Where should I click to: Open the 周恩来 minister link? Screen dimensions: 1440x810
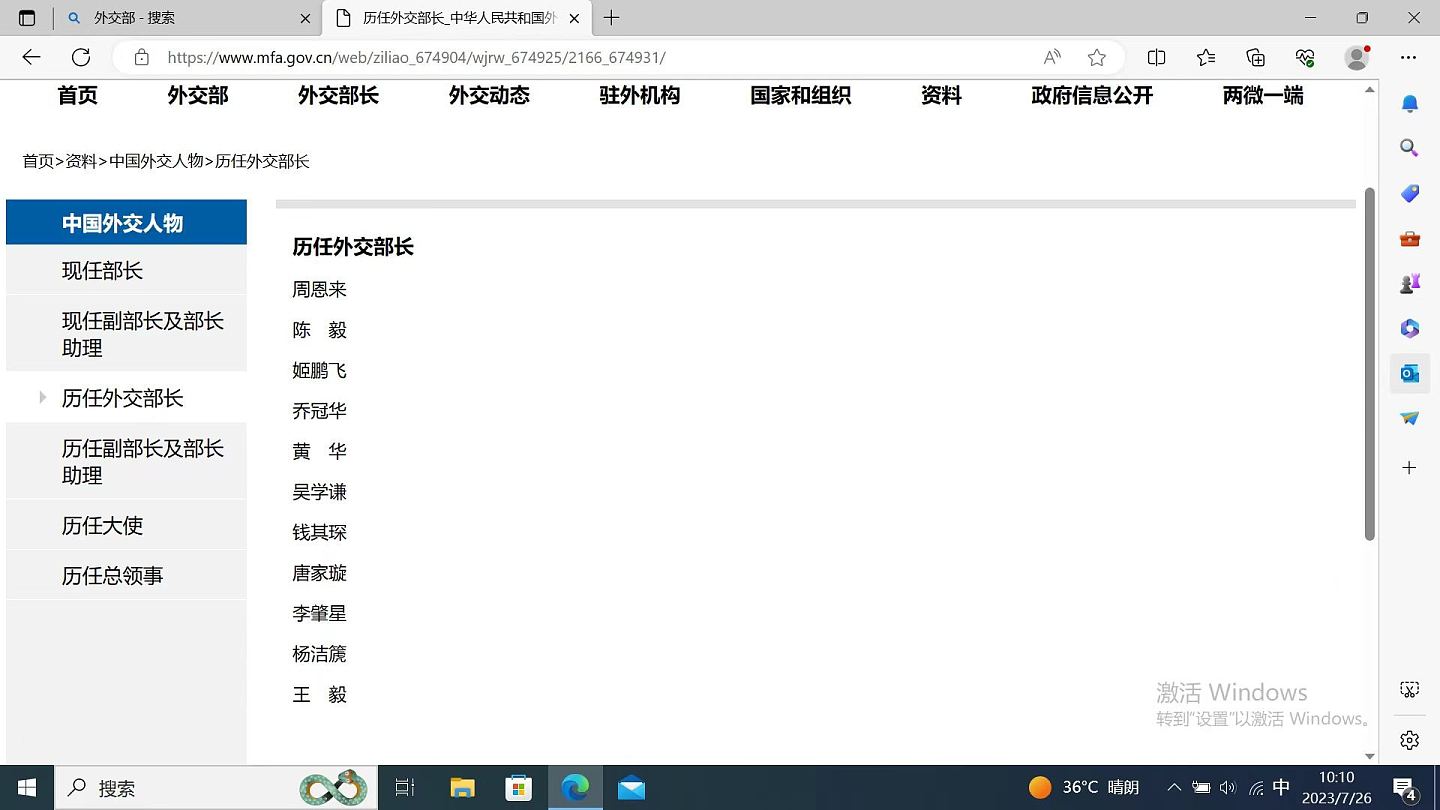pyautogui.click(x=320, y=290)
